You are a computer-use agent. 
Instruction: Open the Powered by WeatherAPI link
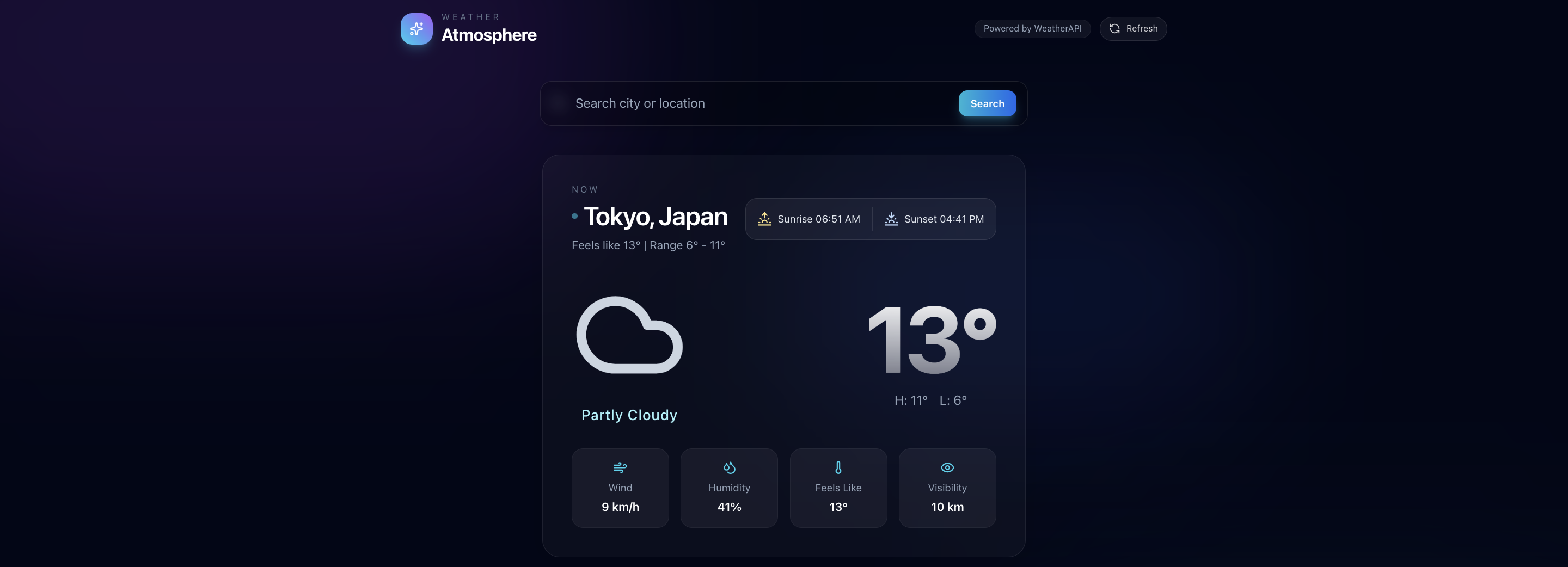pos(1032,28)
